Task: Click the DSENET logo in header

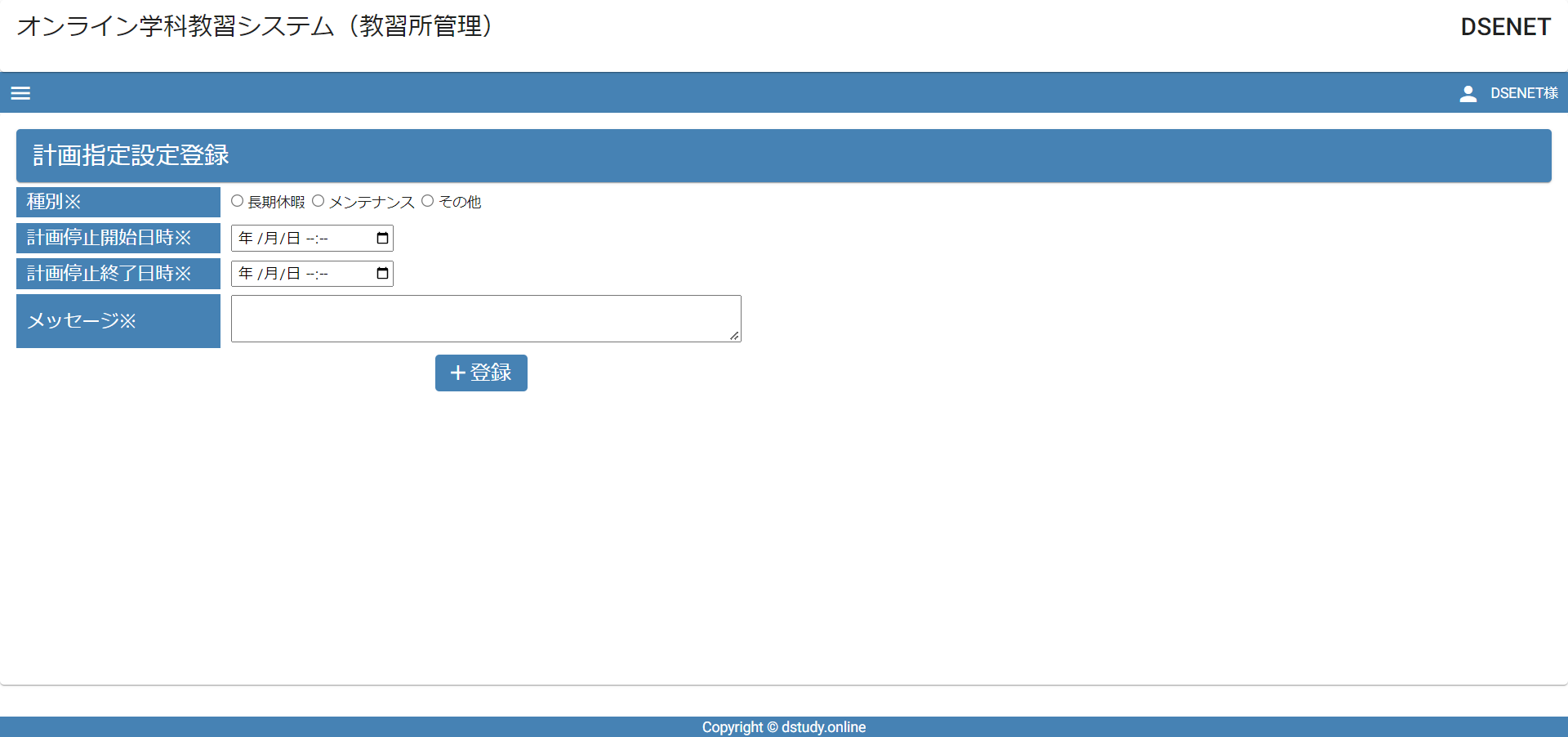Action: (1505, 27)
